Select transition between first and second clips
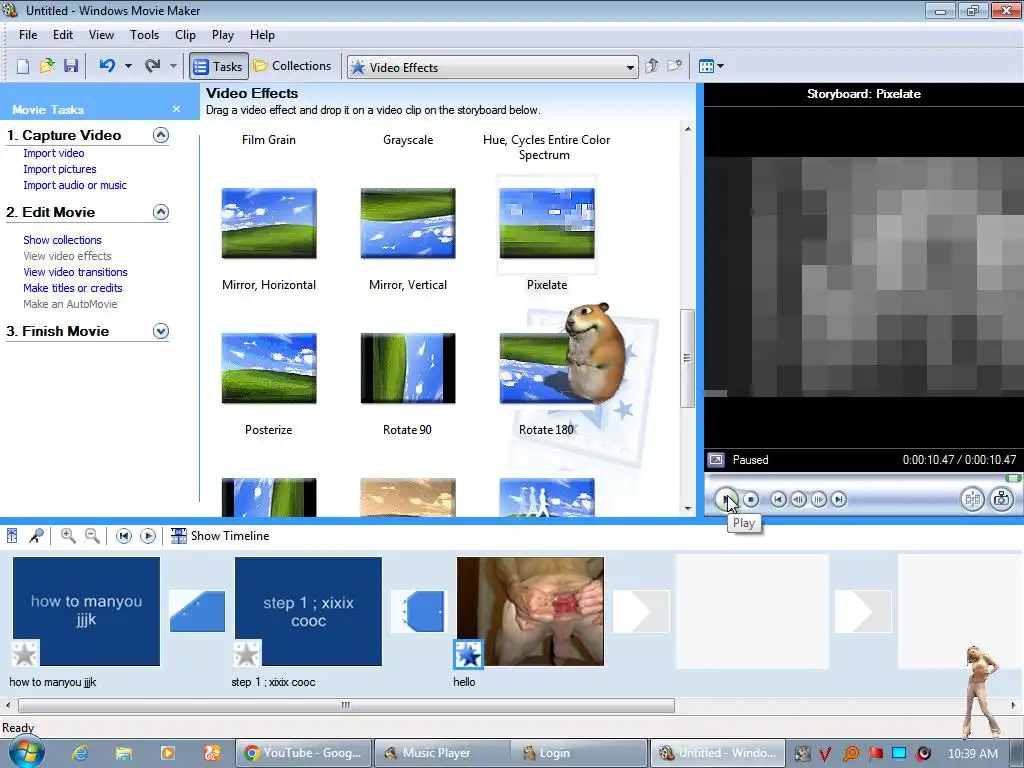Screen dimensions: 1024x768 197,611
